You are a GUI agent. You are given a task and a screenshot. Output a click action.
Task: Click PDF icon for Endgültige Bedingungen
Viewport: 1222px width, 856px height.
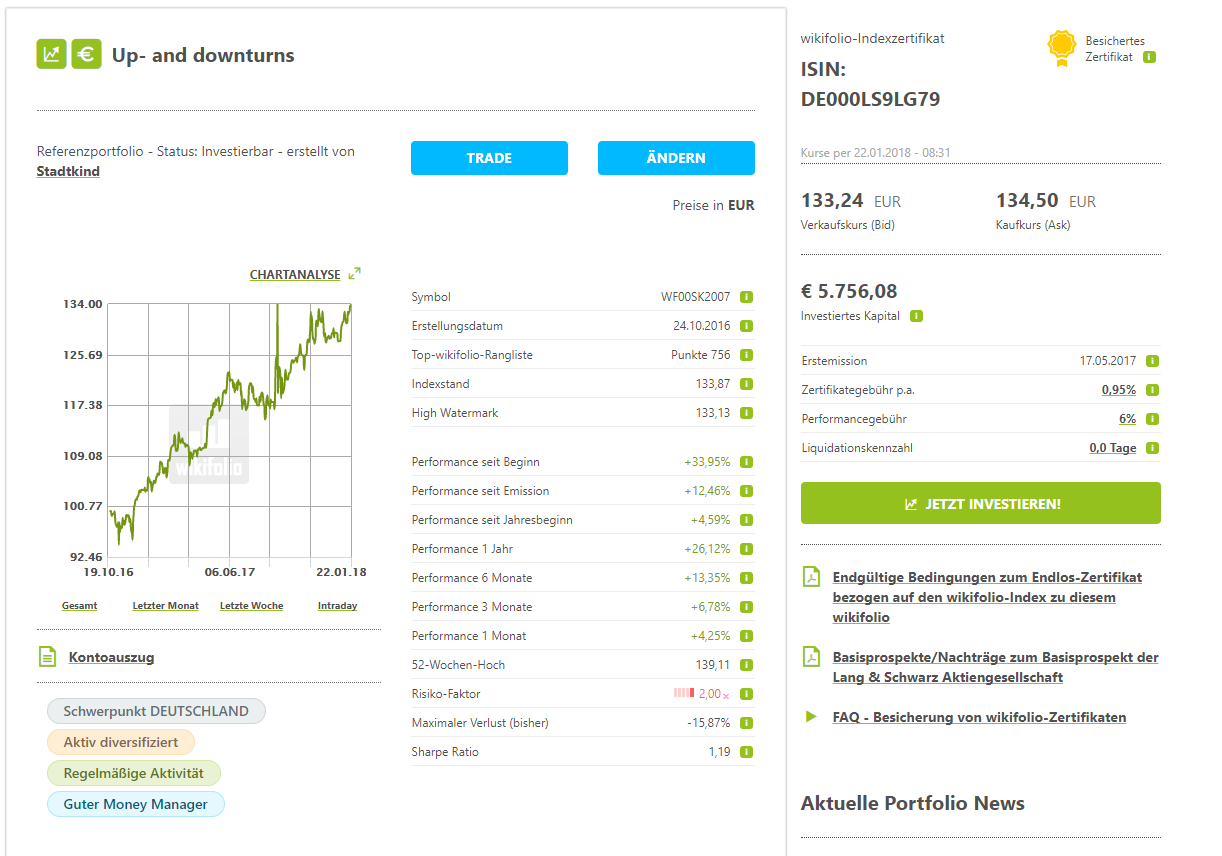812,578
